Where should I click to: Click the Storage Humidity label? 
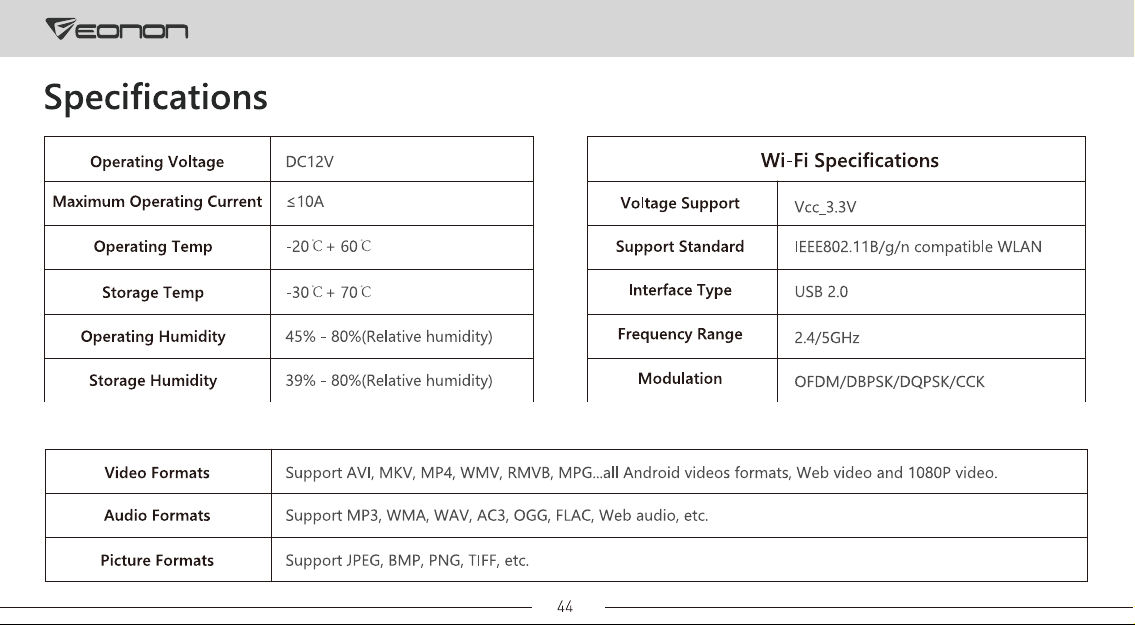[153, 381]
